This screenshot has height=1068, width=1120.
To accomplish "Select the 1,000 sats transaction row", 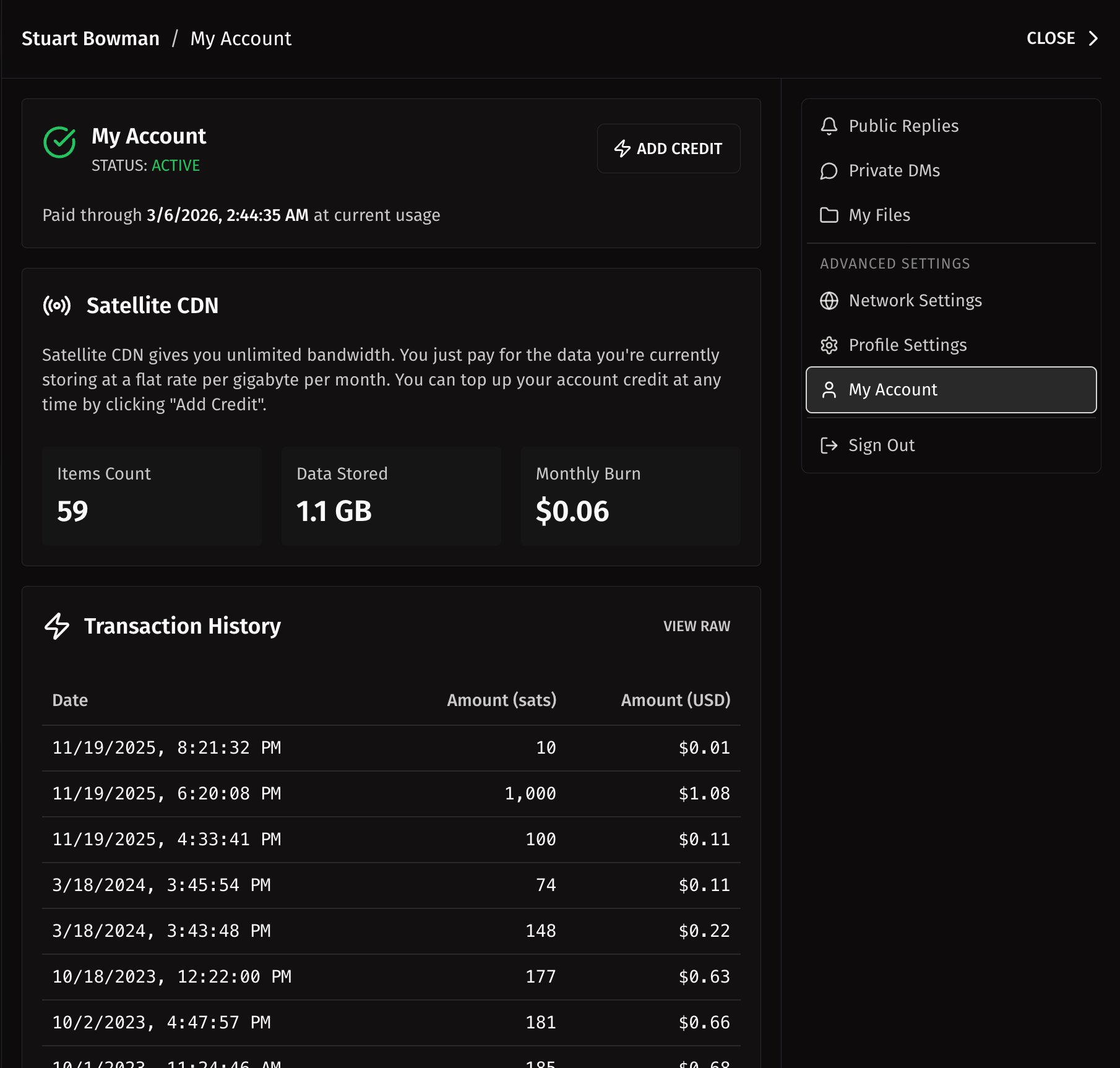I will tap(391, 794).
